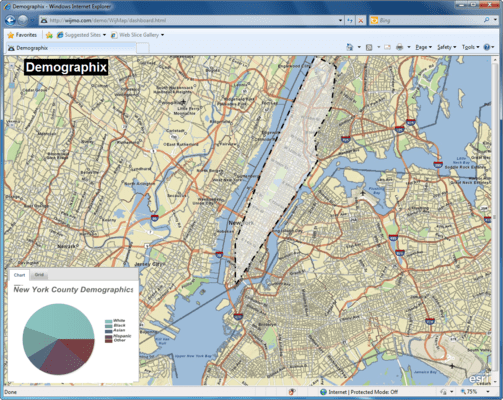The image size is (503, 400).
Task: Switch to the Grid tab
Action: [x=39, y=275]
